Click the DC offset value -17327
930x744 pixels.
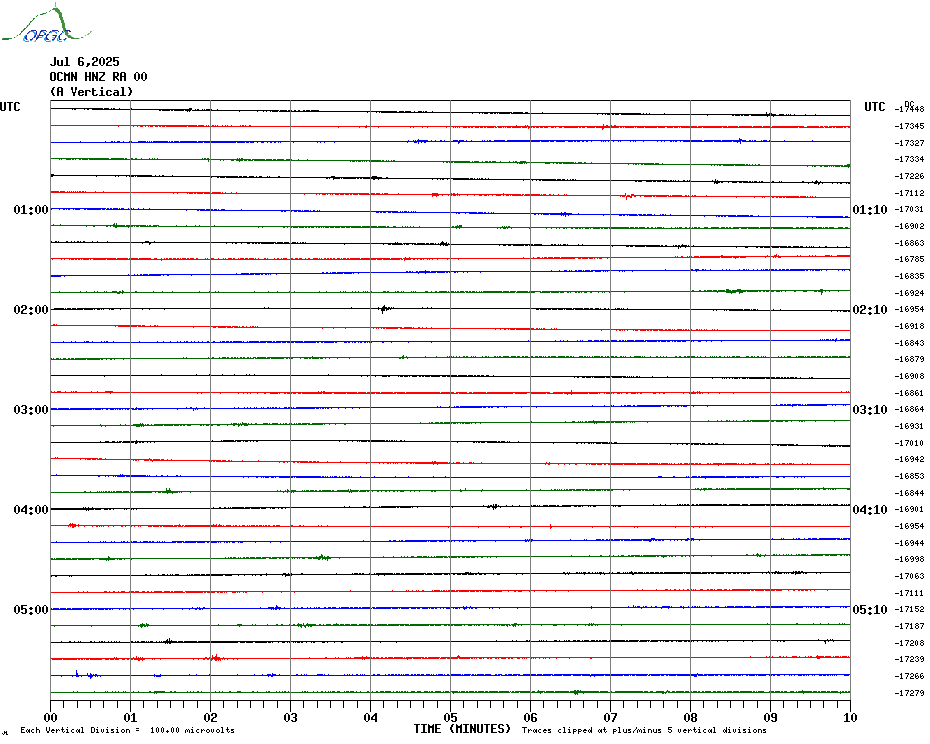coord(909,143)
